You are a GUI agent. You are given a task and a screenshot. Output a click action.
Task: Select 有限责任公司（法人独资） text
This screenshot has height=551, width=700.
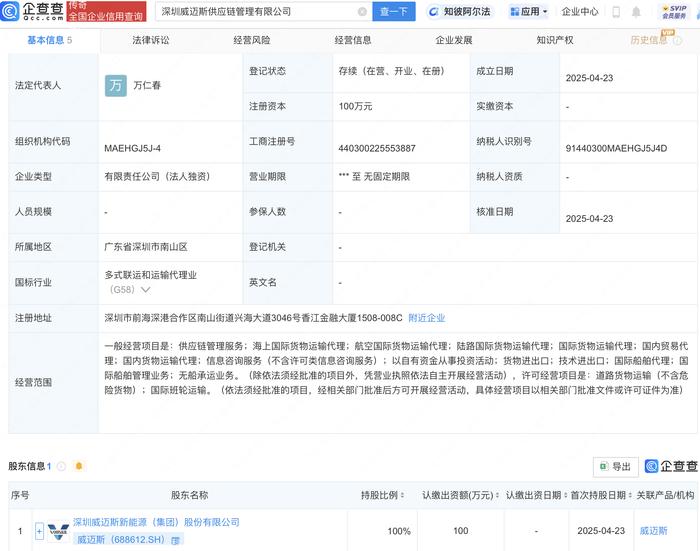[x=157, y=177]
